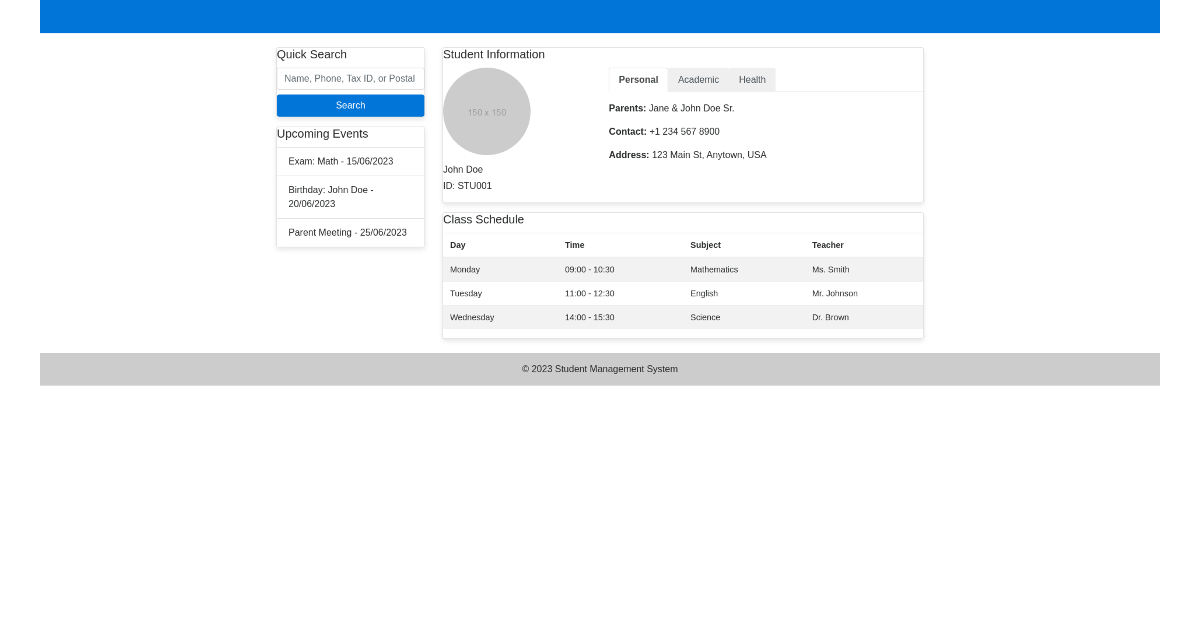This screenshot has width=1200, height=630.
Task: Open the Birthday: John Doe event
Action: pyautogui.click(x=350, y=197)
